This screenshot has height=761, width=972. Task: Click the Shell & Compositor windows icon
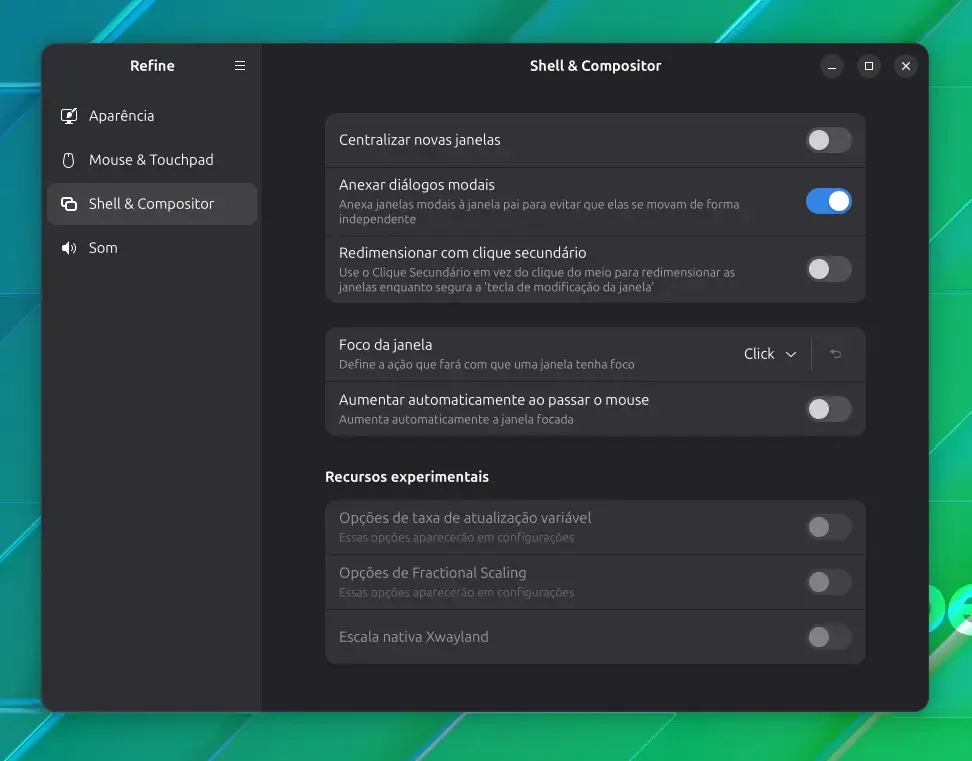pyautogui.click(x=69, y=204)
